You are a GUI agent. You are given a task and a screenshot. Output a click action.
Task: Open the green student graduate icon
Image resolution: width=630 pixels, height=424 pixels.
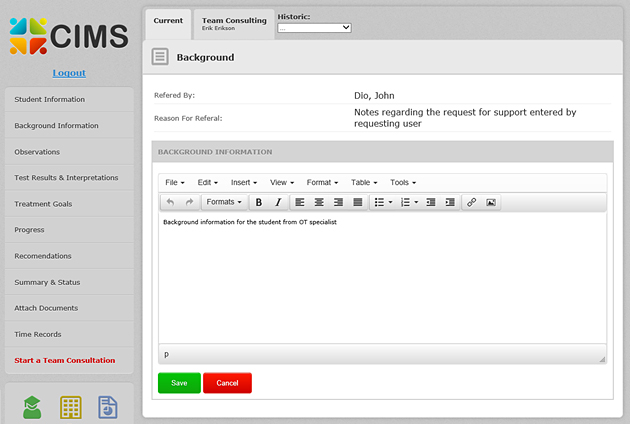click(x=32, y=407)
